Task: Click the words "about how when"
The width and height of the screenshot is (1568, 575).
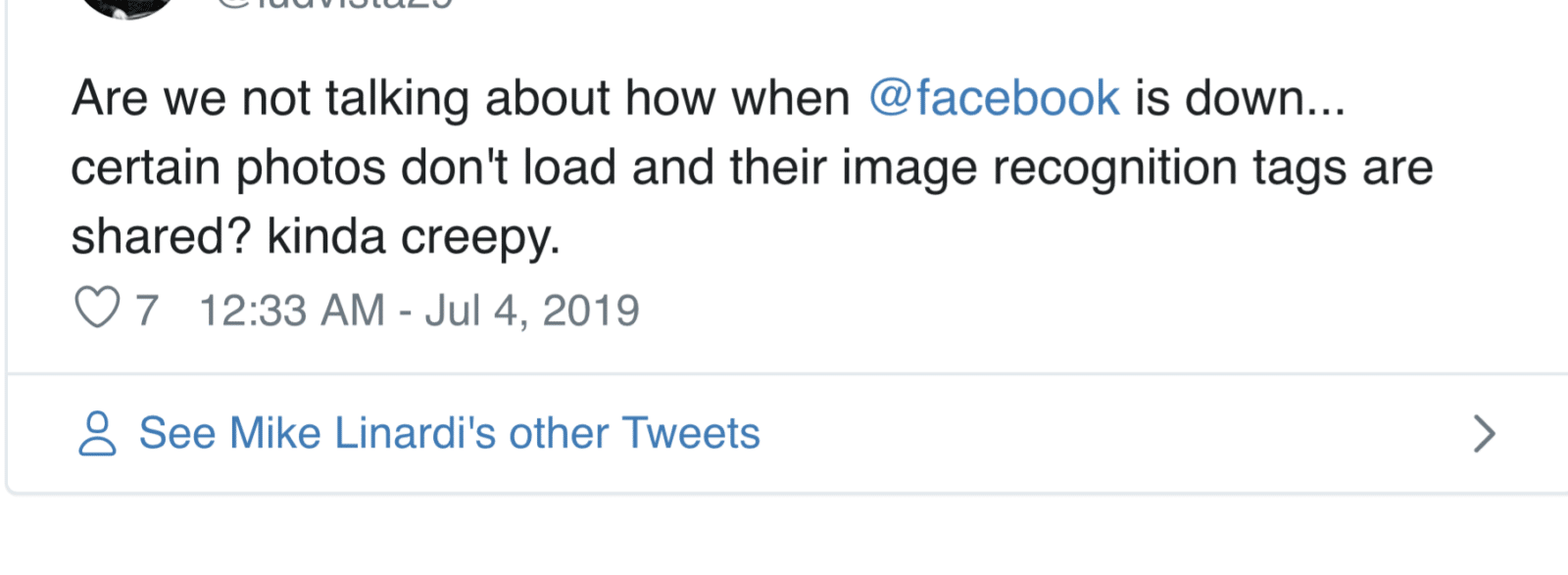Action: click(667, 98)
